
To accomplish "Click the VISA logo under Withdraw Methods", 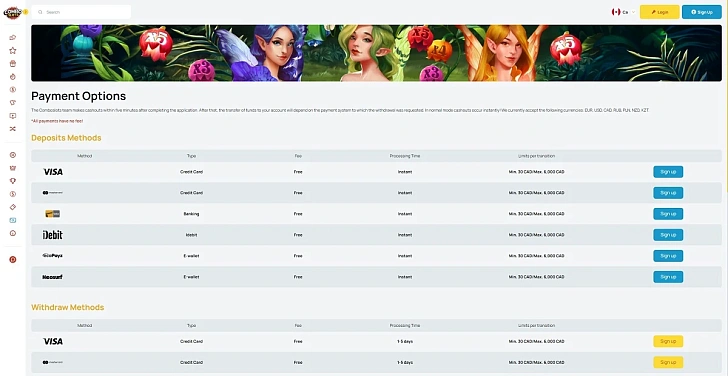I will pos(53,341).
